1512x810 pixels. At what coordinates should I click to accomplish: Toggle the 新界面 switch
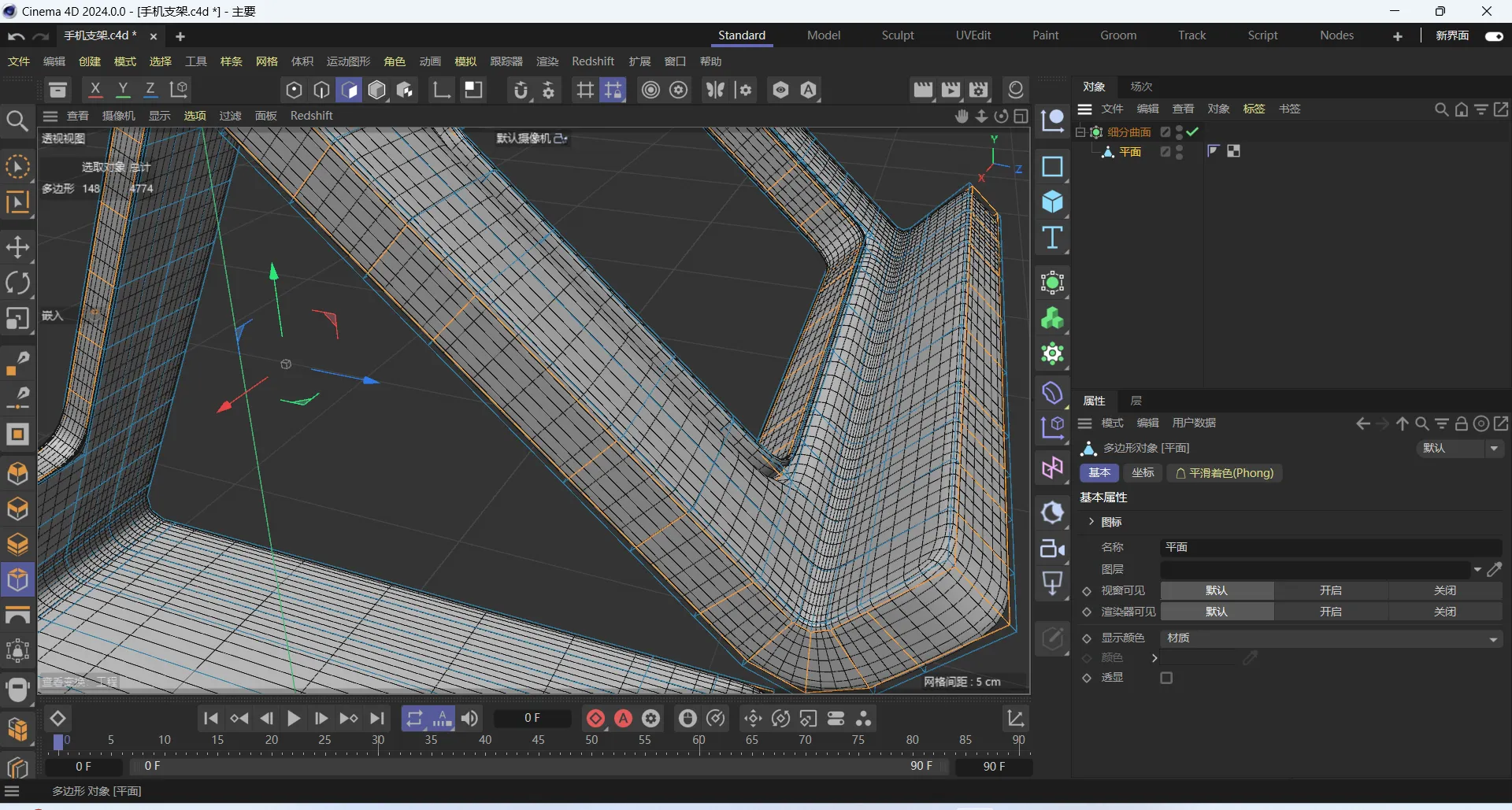tap(1494, 36)
